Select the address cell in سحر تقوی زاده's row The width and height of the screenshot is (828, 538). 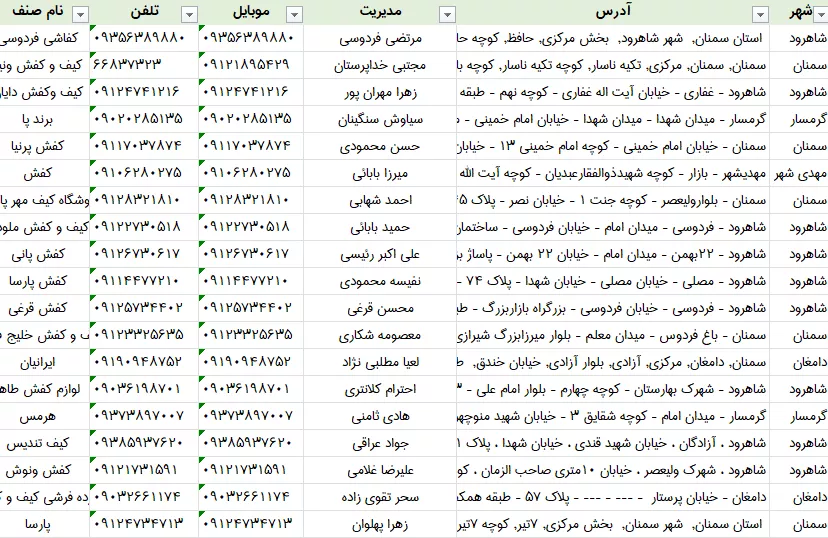[613, 497]
